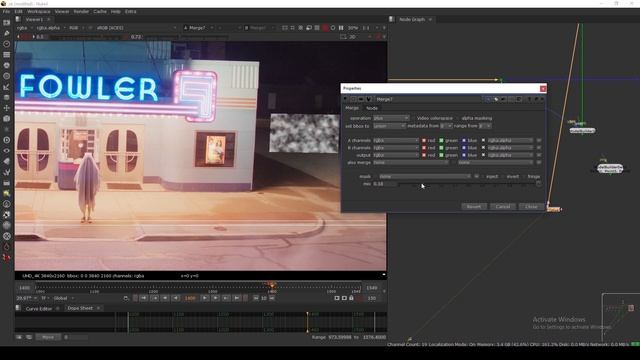640x360 pixels.
Task: Open the output channels dropdown
Action: tap(396, 155)
